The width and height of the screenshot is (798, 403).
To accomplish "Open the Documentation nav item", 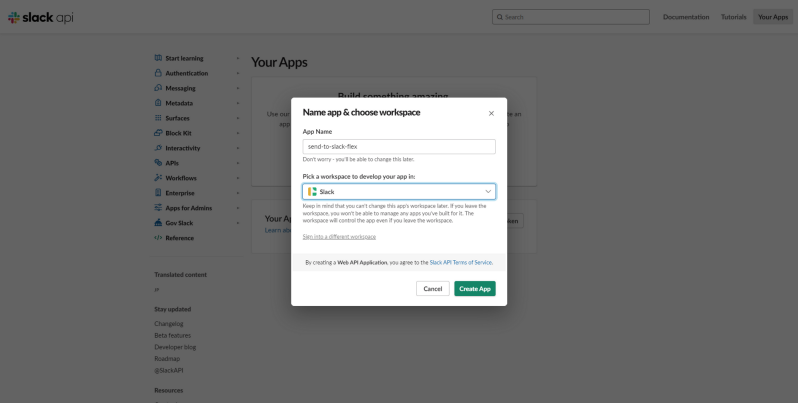I will tap(686, 17).
